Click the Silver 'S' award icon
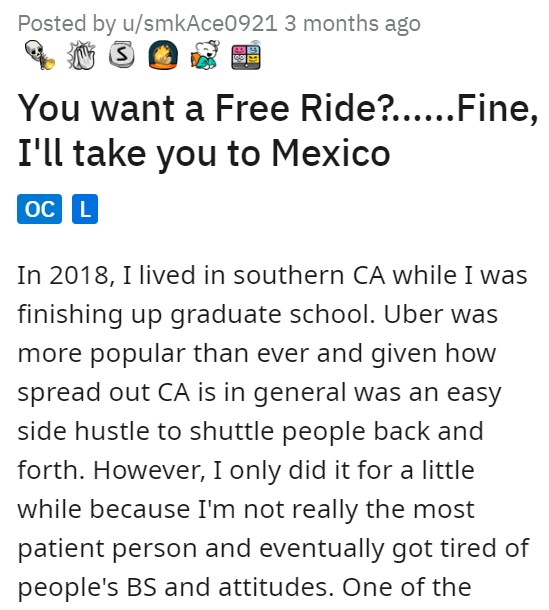 click(x=122, y=54)
